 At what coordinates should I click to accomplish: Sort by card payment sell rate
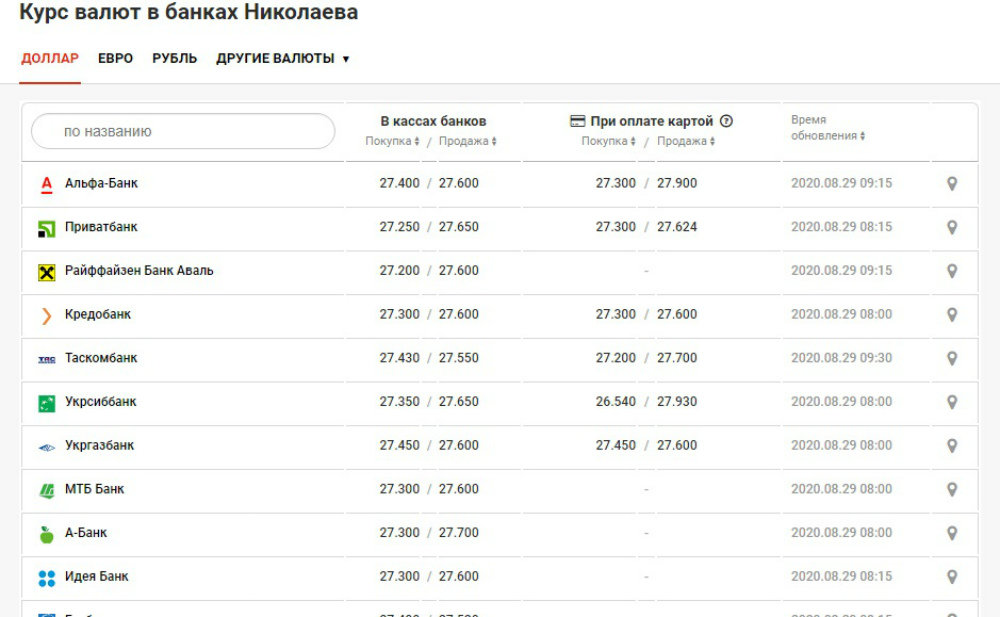pyautogui.click(x=685, y=142)
